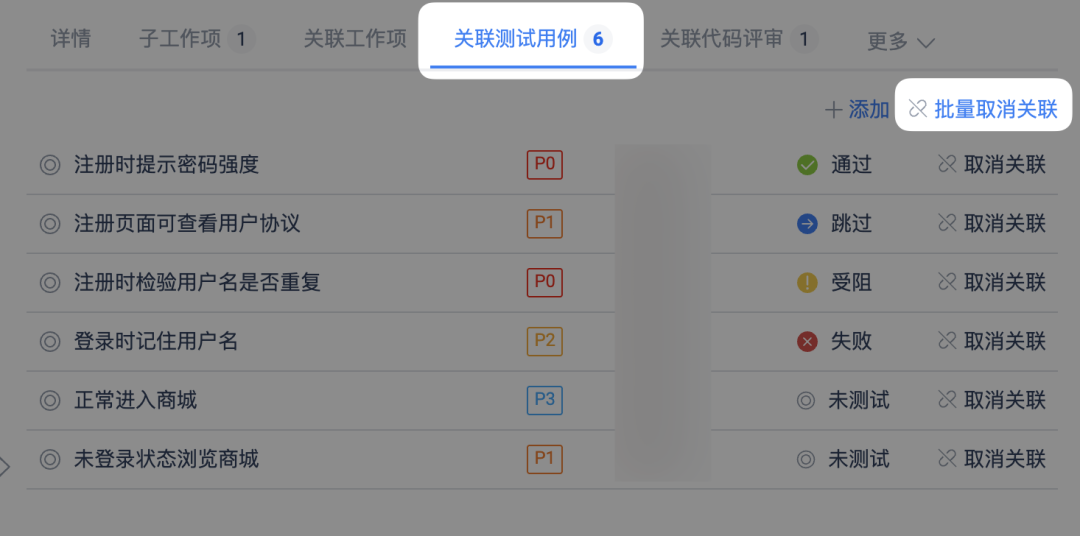Open the 注册时提示密码强度 test case
Image resolution: width=1080 pixels, height=536 pixels.
click(x=166, y=165)
